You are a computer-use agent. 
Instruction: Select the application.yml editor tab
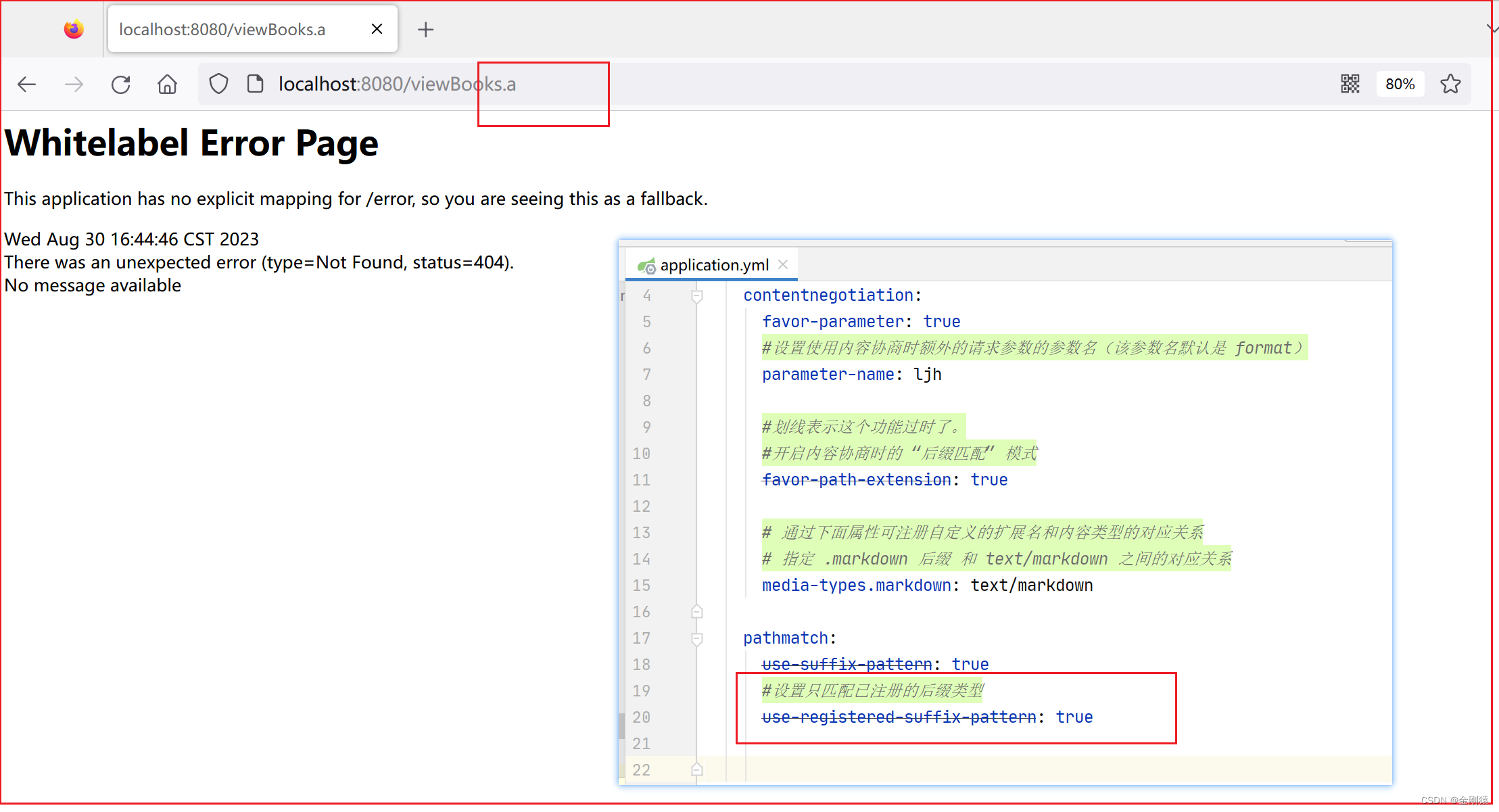click(711, 265)
